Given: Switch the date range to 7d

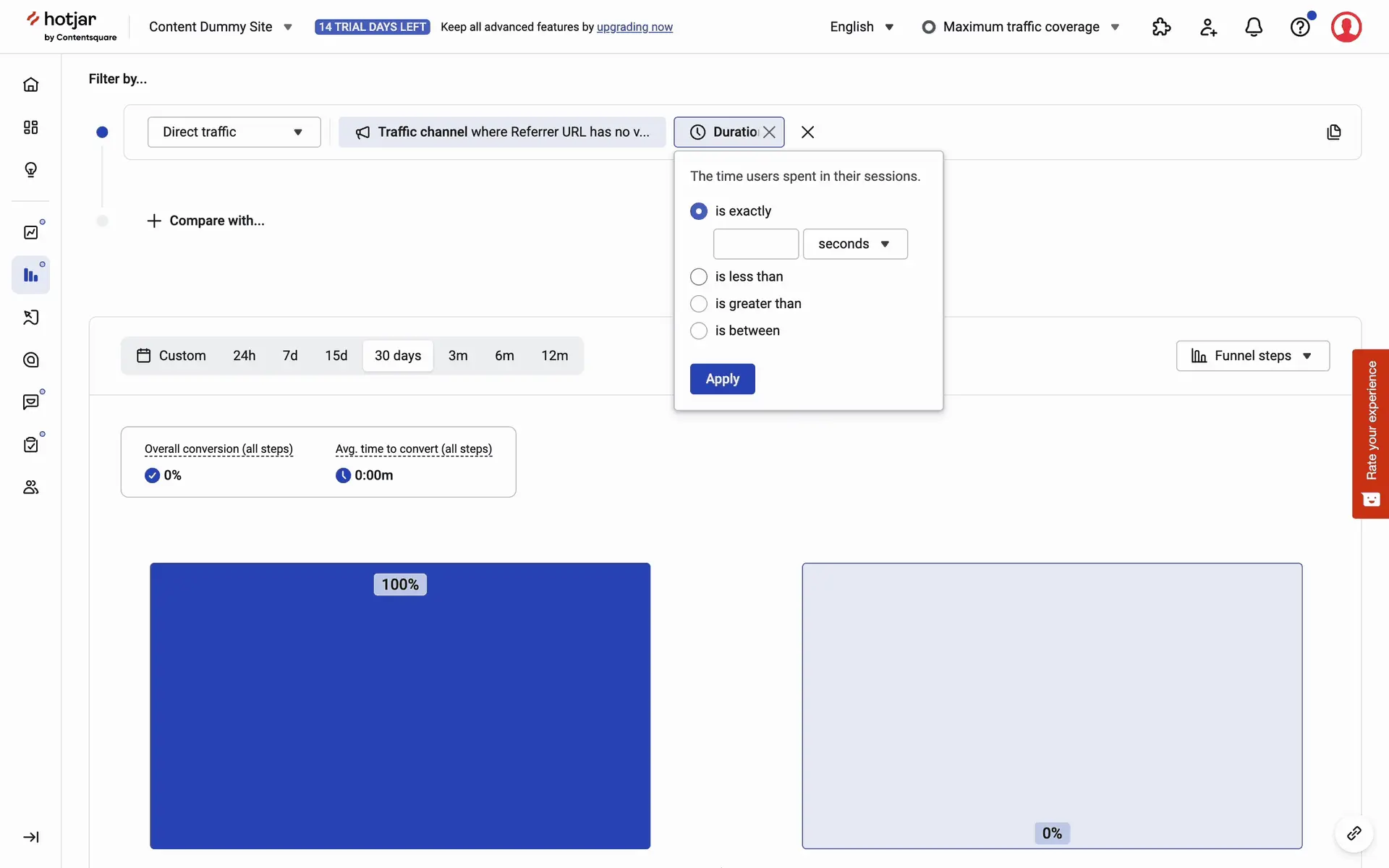Looking at the screenshot, I should coord(290,356).
